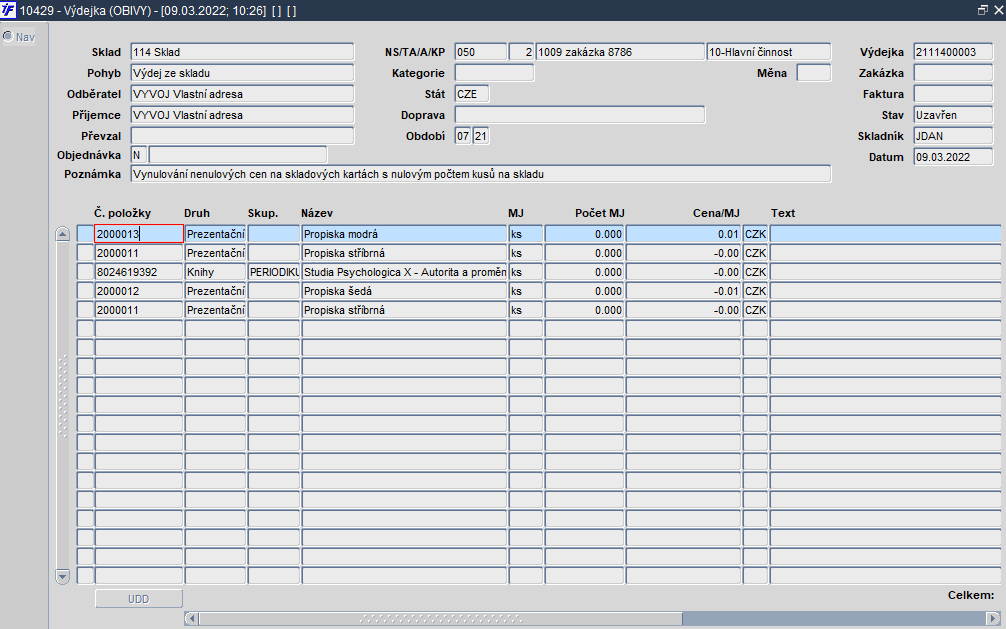Click the name cell 'Propiska šedá'
The width and height of the screenshot is (1006, 629).
[404, 291]
